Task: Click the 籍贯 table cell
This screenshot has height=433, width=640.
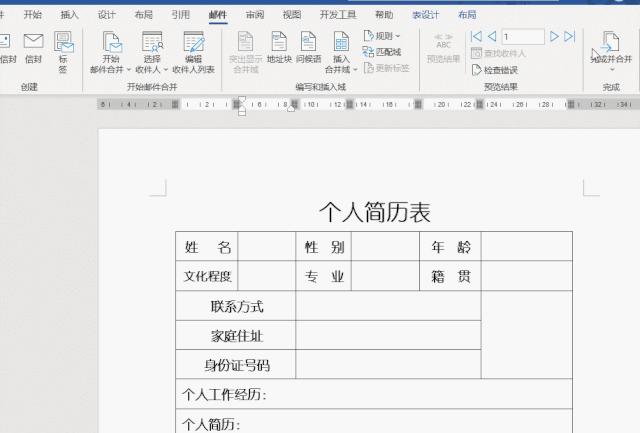Action: [451, 276]
